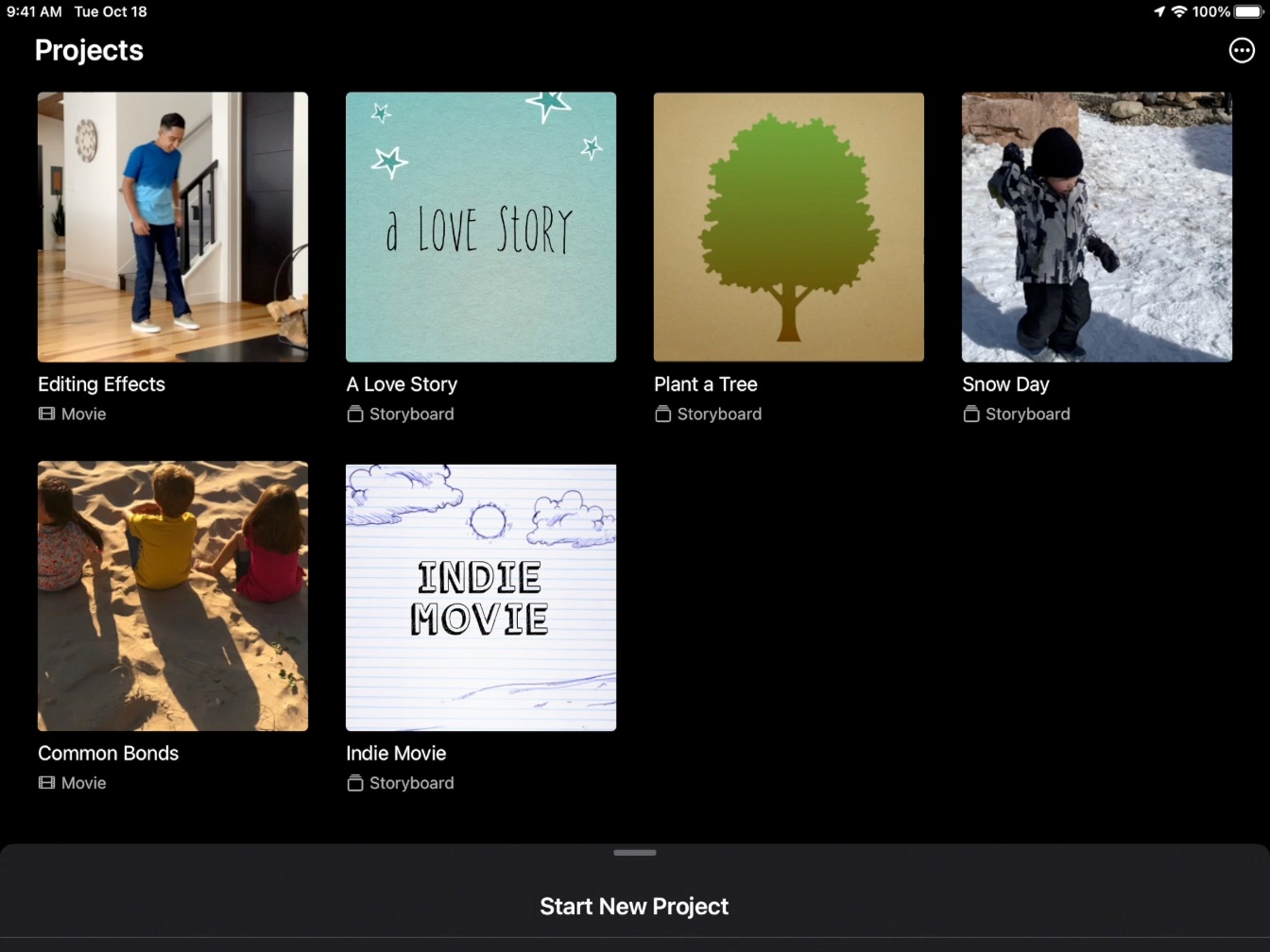The image size is (1270, 952).
Task: Select the Snow Day project title
Action: [x=1005, y=384]
